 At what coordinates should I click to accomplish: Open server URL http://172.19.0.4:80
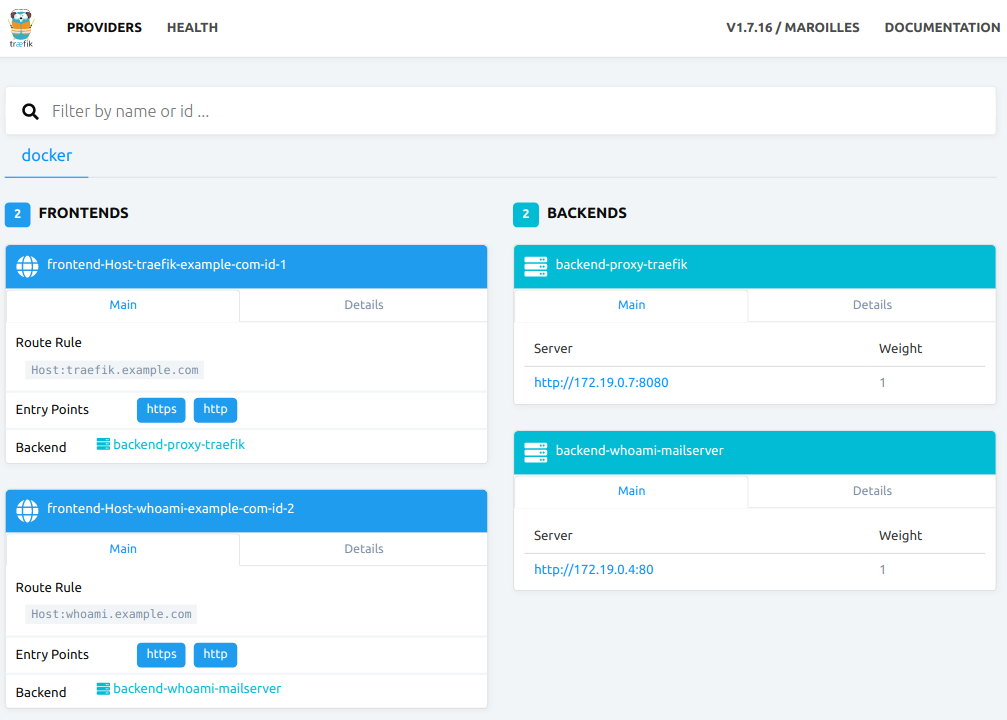pos(593,570)
